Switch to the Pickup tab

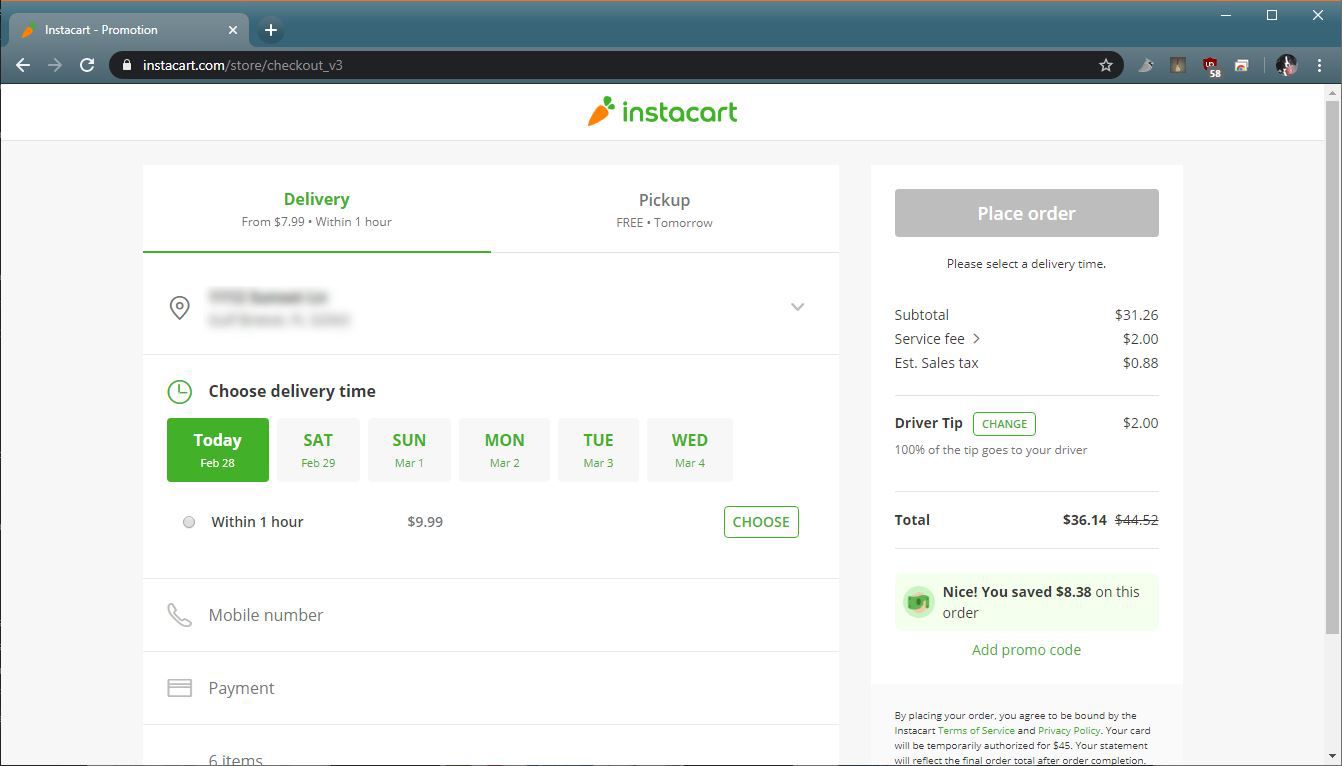(664, 209)
